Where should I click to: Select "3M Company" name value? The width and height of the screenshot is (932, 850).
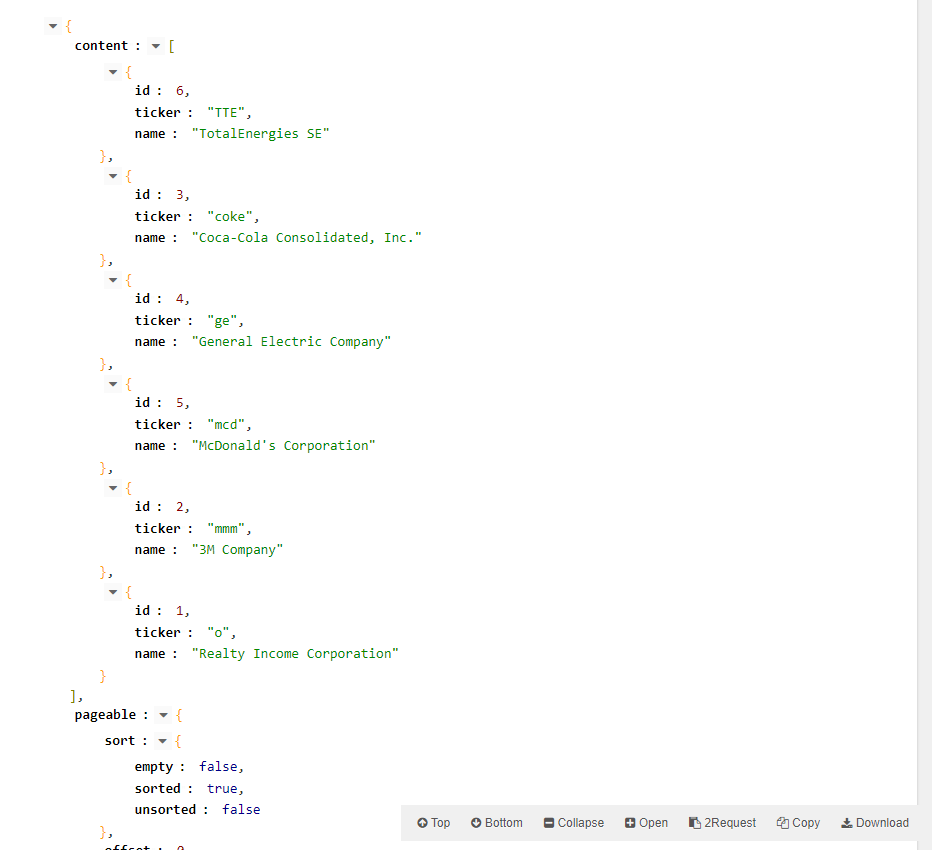click(237, 550)
